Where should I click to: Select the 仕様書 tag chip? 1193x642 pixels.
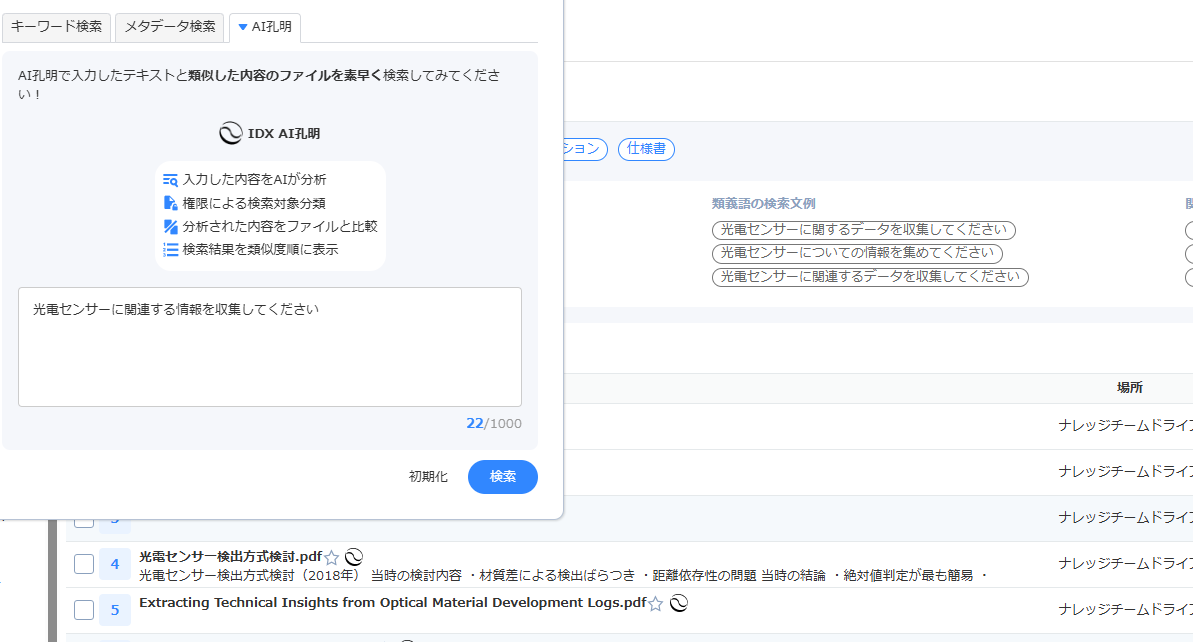coord(646,149)
